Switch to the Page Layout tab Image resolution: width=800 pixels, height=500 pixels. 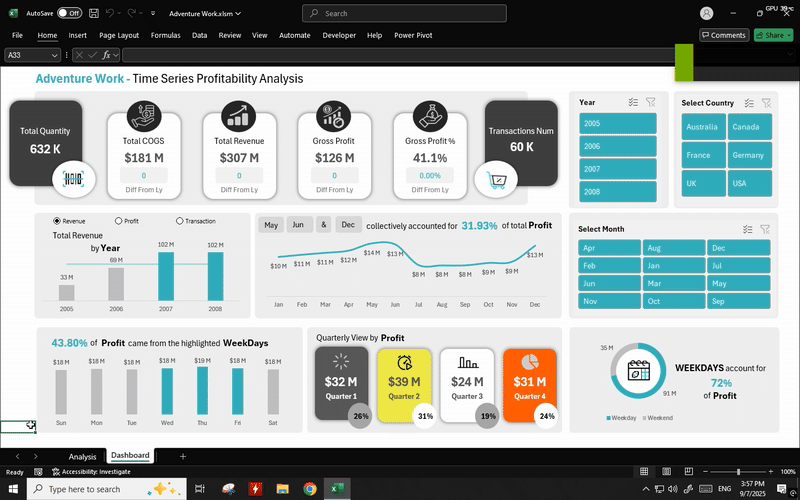click(x=119, y=35)
